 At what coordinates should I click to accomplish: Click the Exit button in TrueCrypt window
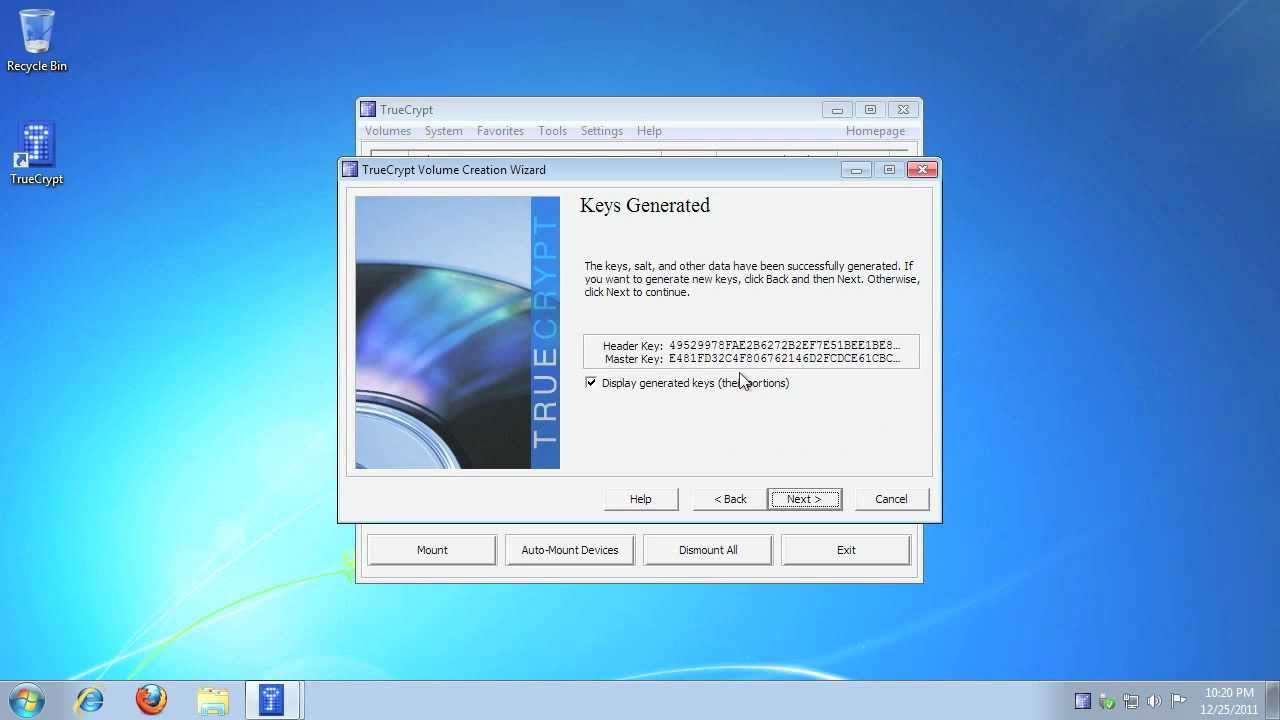846,550
